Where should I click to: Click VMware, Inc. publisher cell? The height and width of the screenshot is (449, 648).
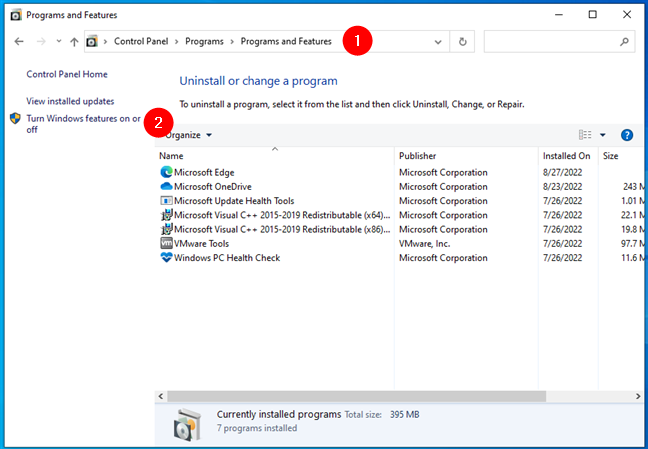[424, 244]
